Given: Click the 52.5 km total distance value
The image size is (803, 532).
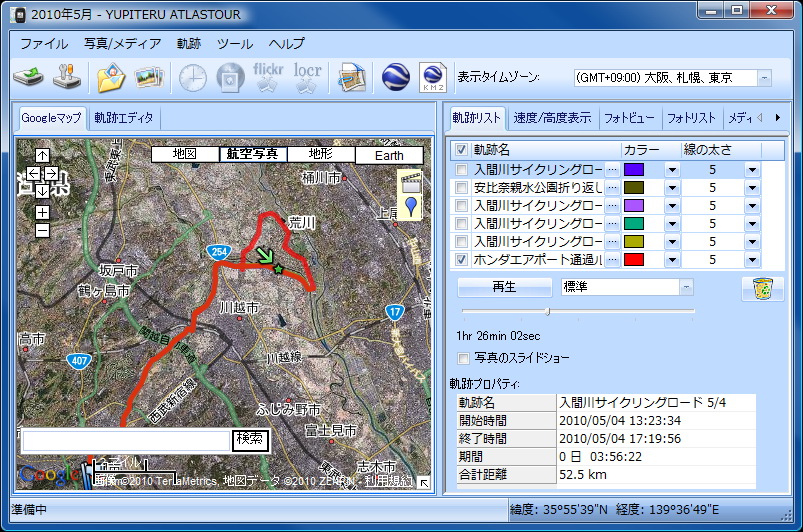Looking at the screenshot, I should point(583,475).
